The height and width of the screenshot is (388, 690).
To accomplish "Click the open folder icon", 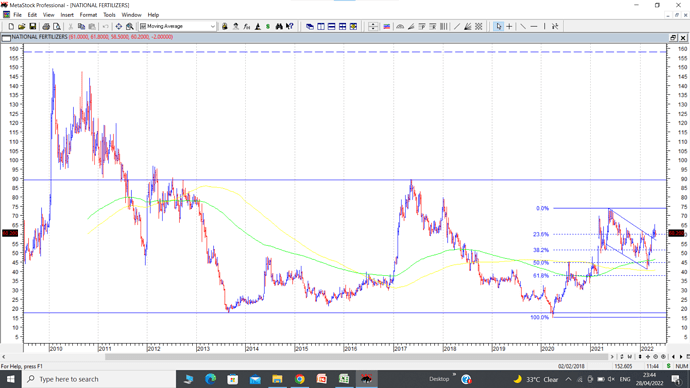I will (22, 26).
